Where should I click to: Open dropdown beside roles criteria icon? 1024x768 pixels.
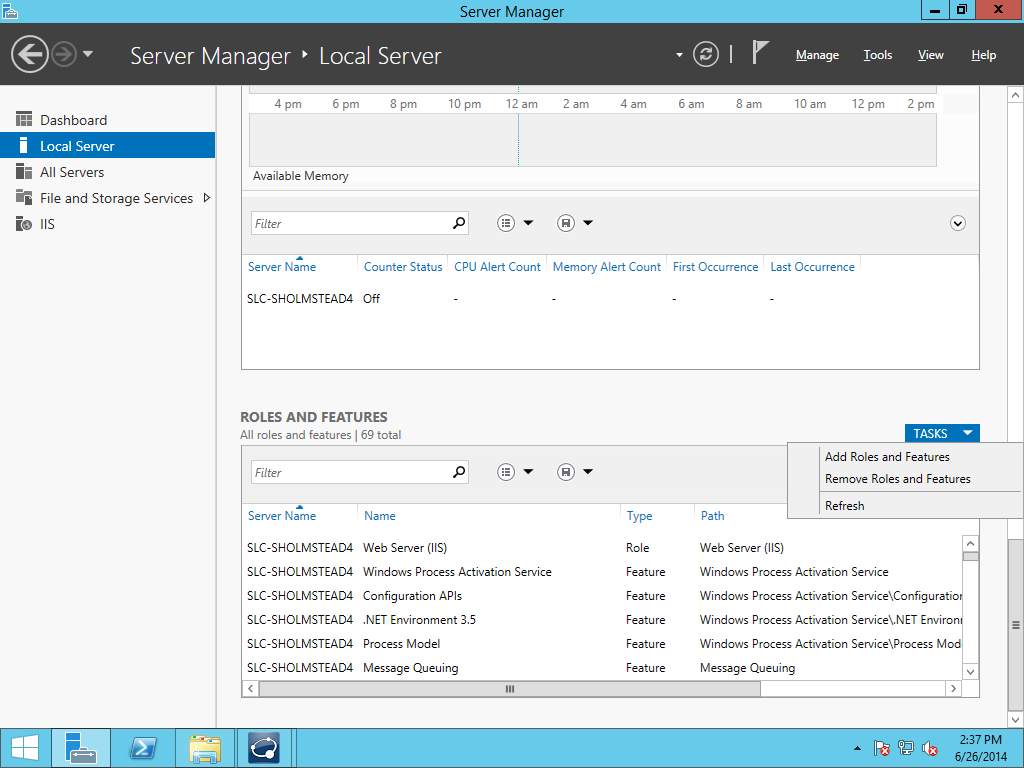coord(528,472)
